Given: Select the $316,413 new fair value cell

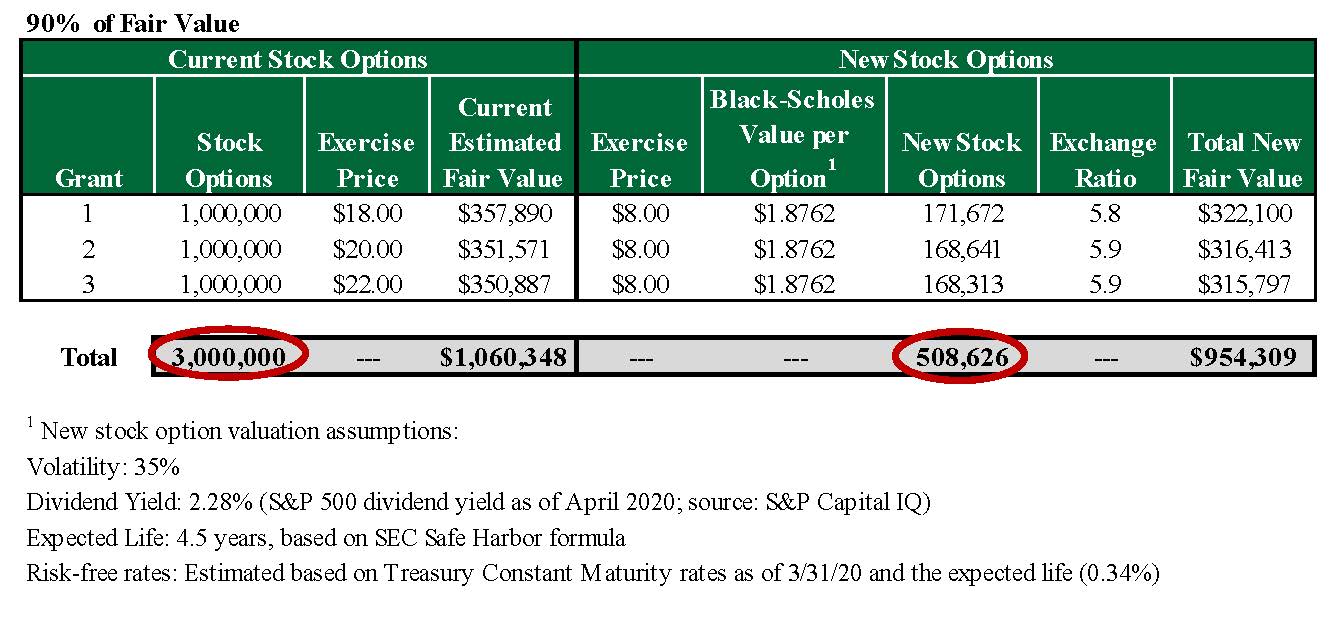Looking at the screenshot, I should tap(1244, 249).
